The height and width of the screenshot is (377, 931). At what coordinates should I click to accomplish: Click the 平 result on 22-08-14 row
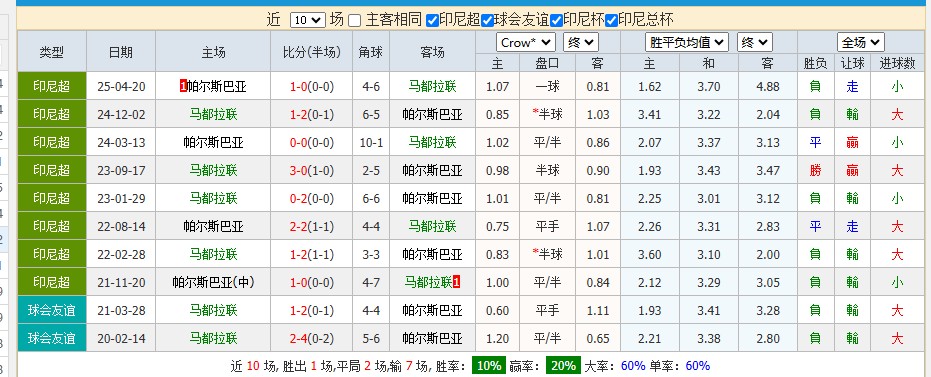click(815, 227)
